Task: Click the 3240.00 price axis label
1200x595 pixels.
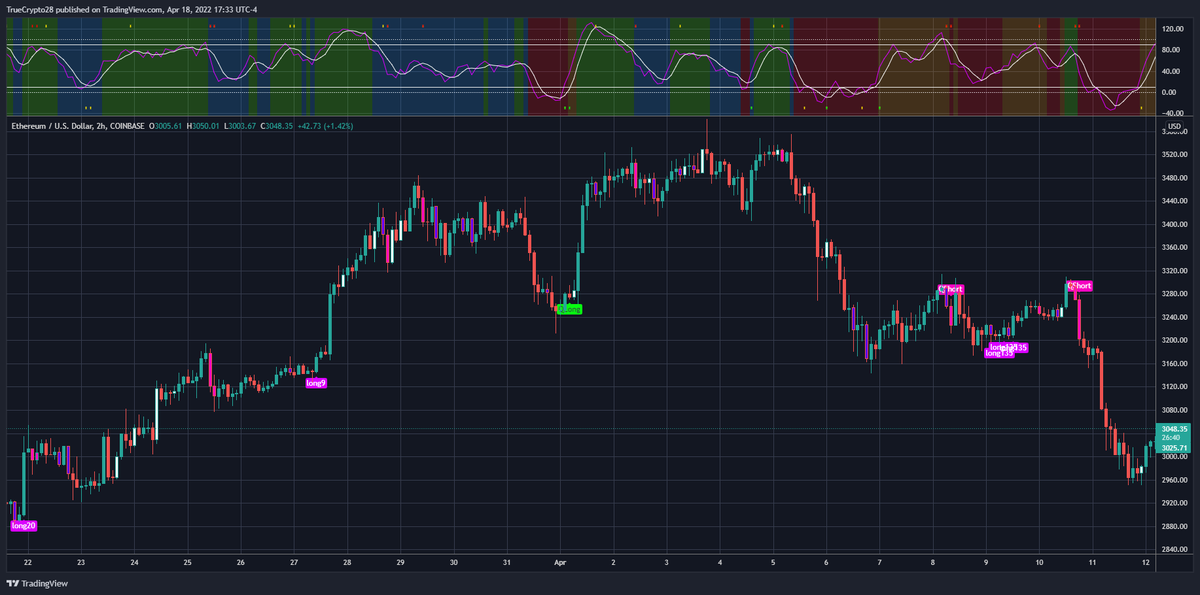Action: [x=1174, y=317]
